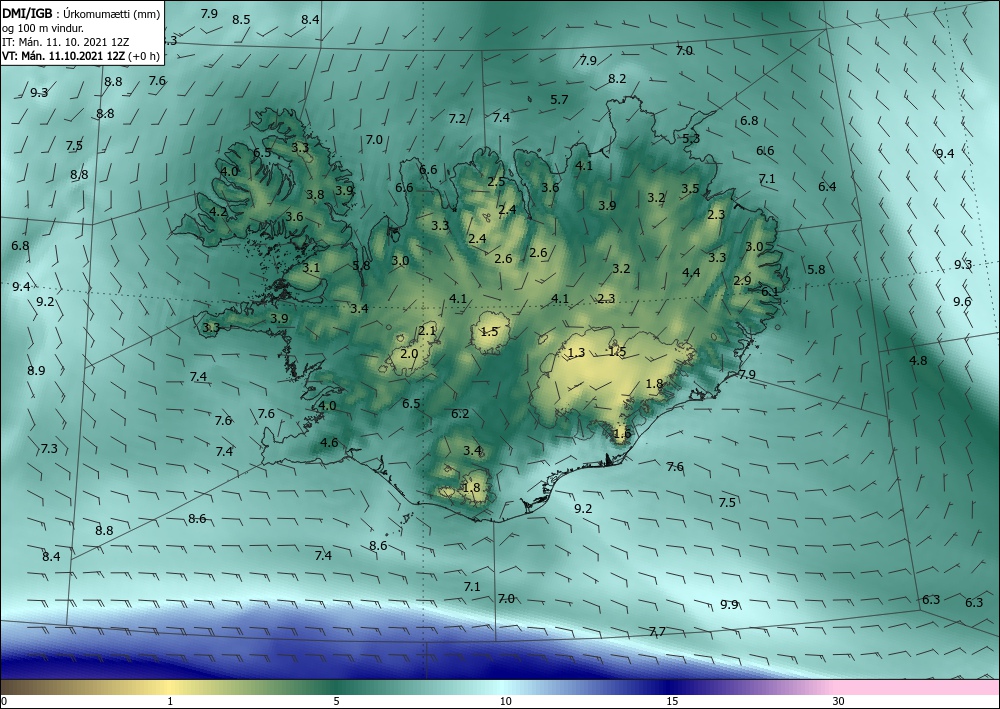Screen dimensions: 1000x709
Task: Click the 2.5 value on the map
Action: tap(496, 182)
